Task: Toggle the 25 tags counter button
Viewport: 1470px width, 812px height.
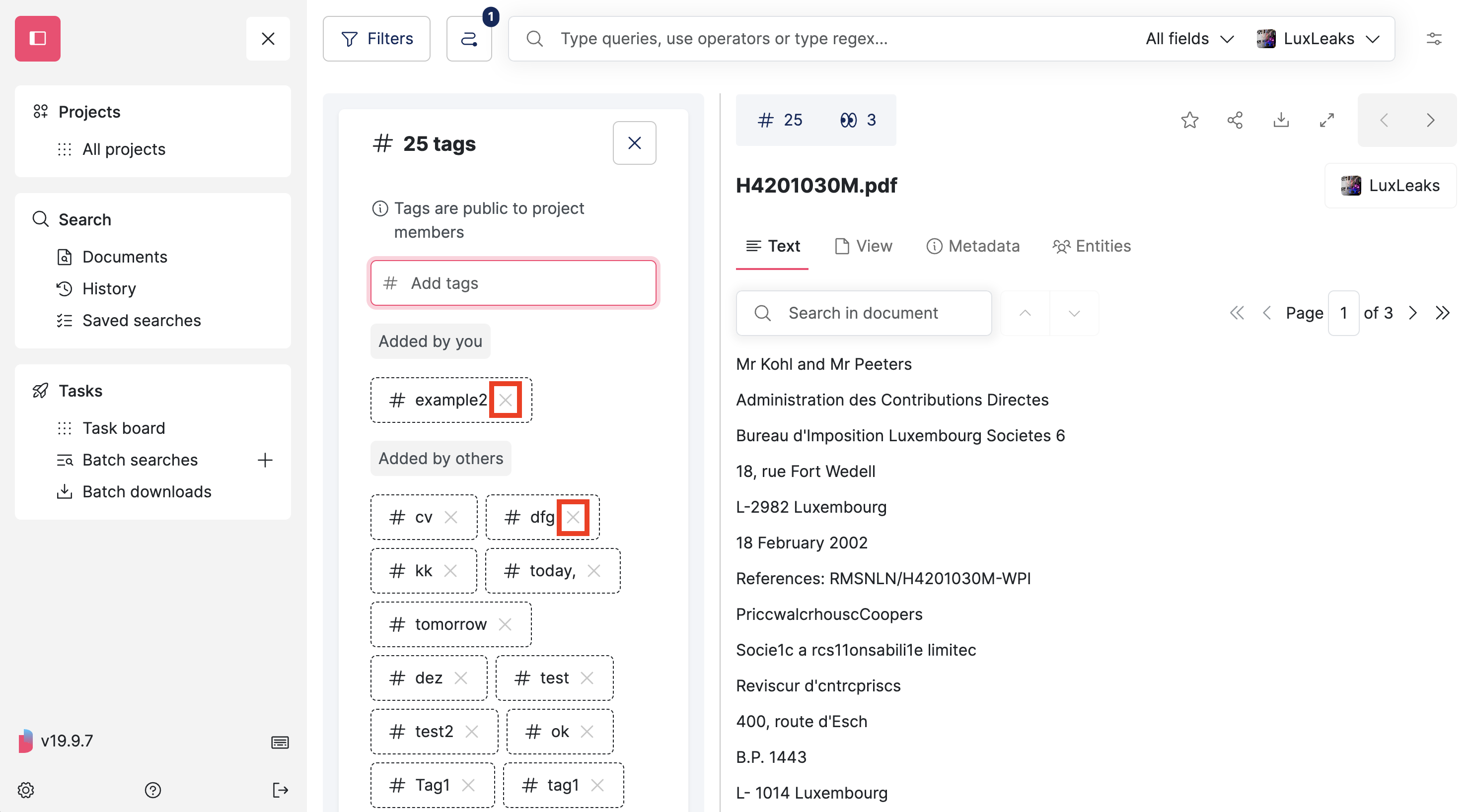Action: tap(780, 120)
